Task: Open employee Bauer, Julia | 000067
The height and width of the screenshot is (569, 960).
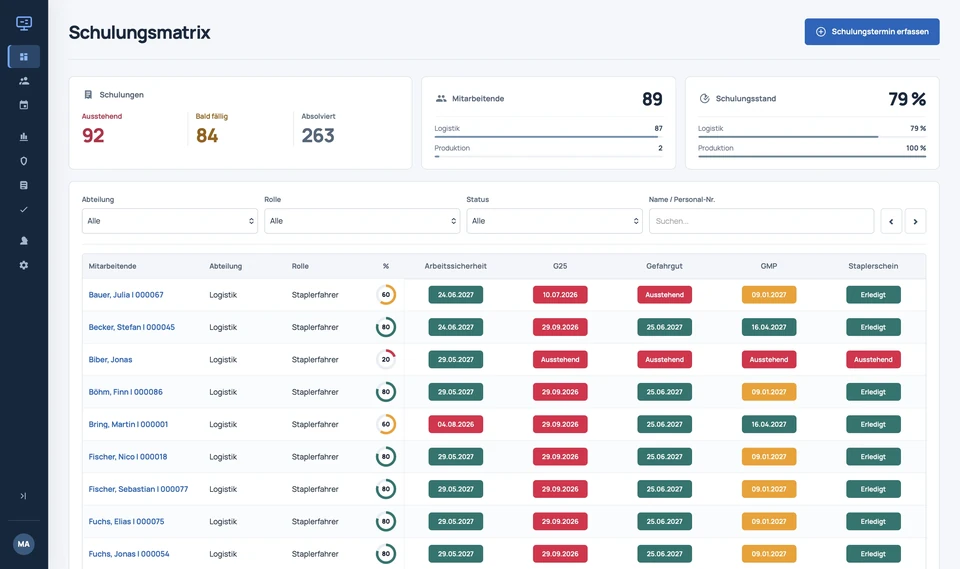Action: [126, 295]
